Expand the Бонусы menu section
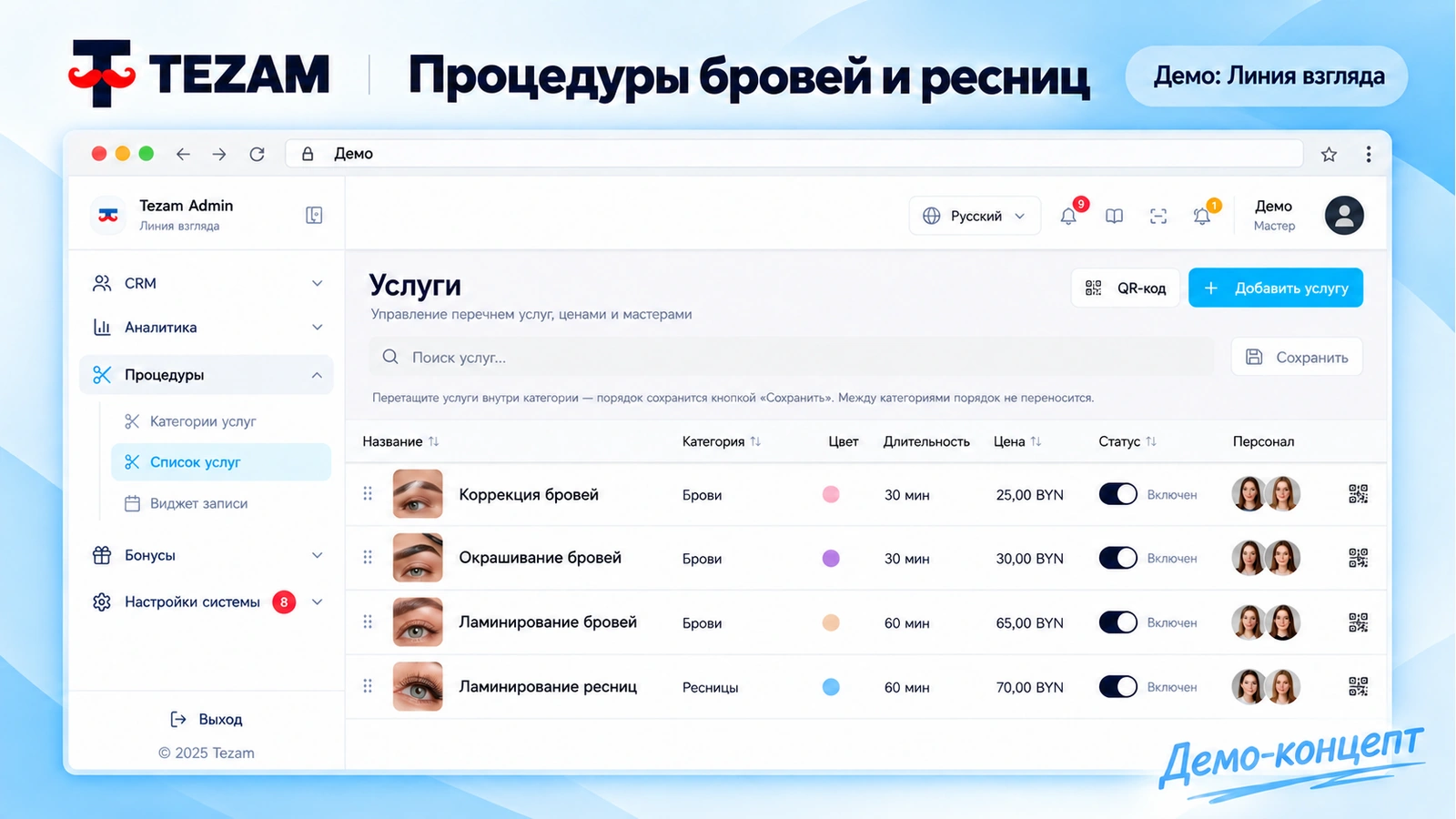The image size is (1456, 819). [x=207, y=555]
